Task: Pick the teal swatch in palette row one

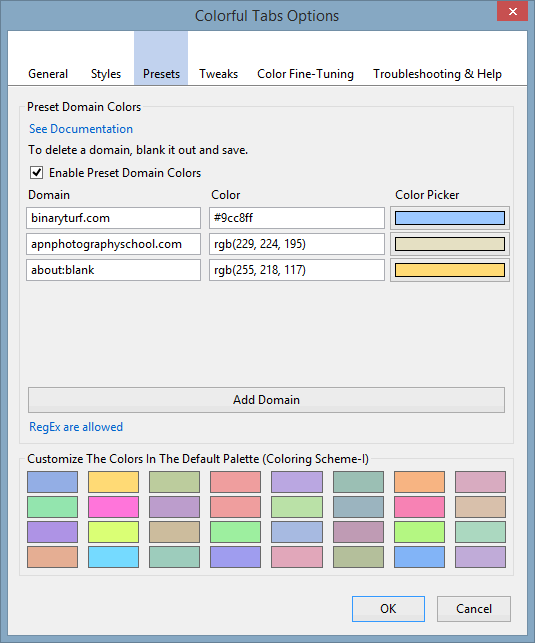Action: tap(358, 482)
